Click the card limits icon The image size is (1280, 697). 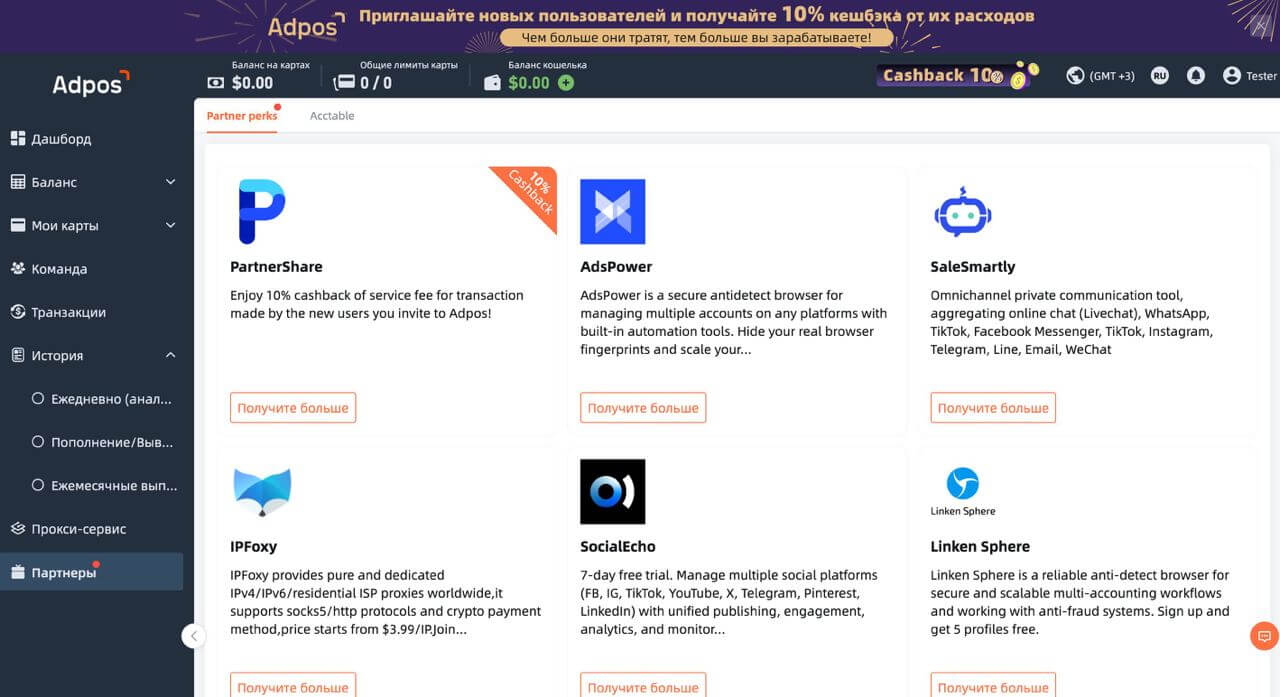(x=344, y=83)
